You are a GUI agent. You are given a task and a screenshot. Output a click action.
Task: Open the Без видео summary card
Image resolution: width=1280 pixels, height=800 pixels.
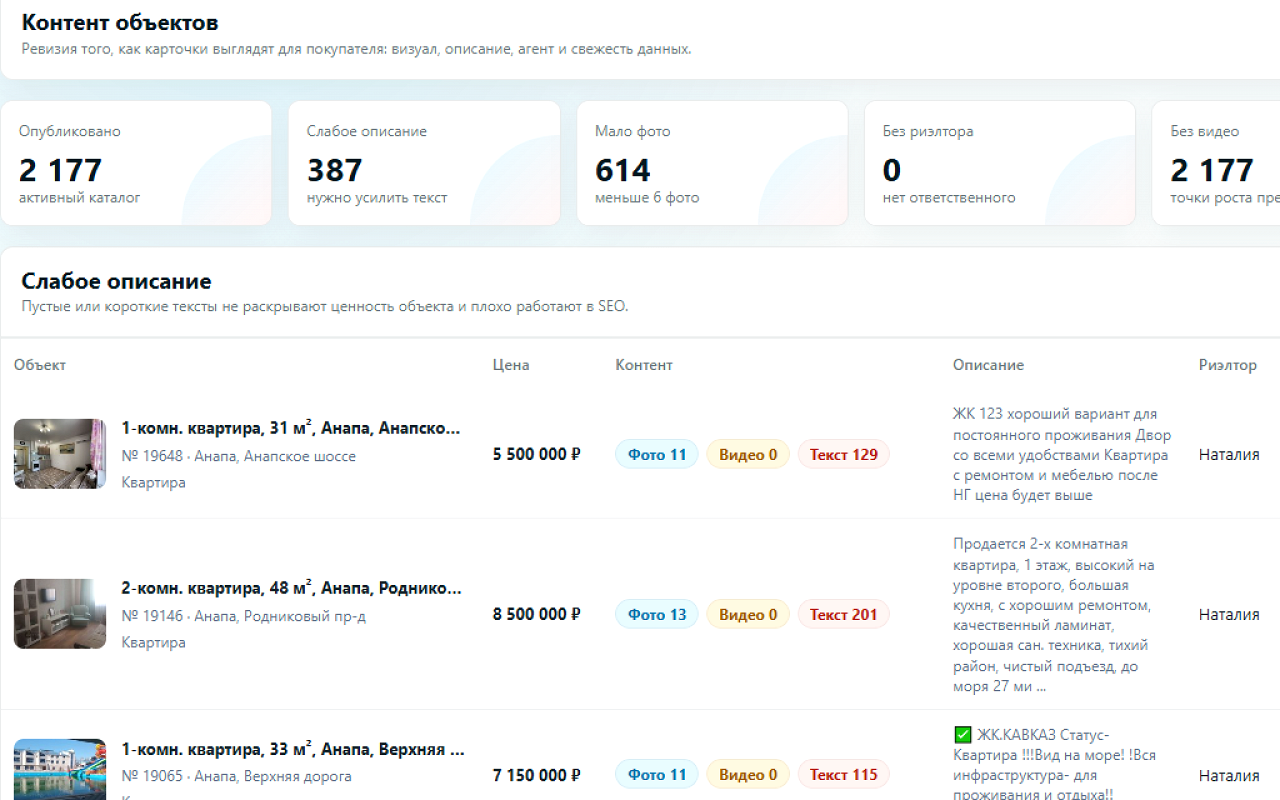(x=1216, y=163)
